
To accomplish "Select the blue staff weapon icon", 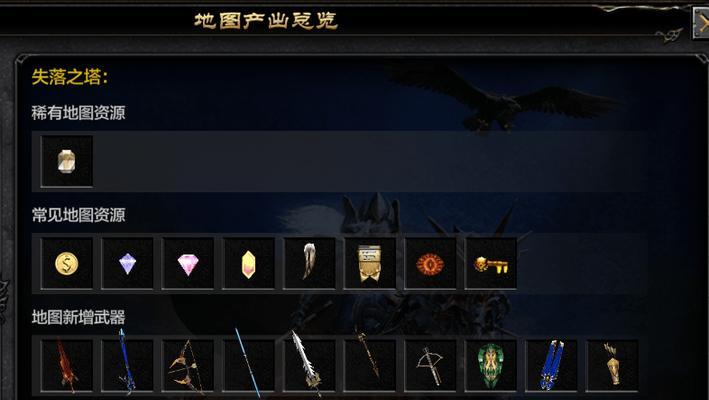I will coord(128,366).
